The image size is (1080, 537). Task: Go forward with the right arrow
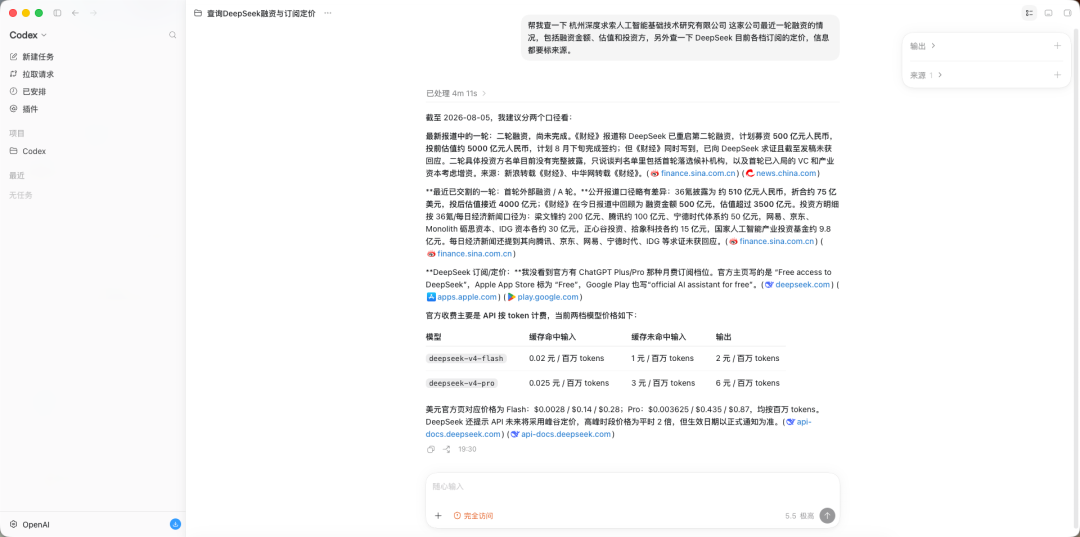coord(94,13)
